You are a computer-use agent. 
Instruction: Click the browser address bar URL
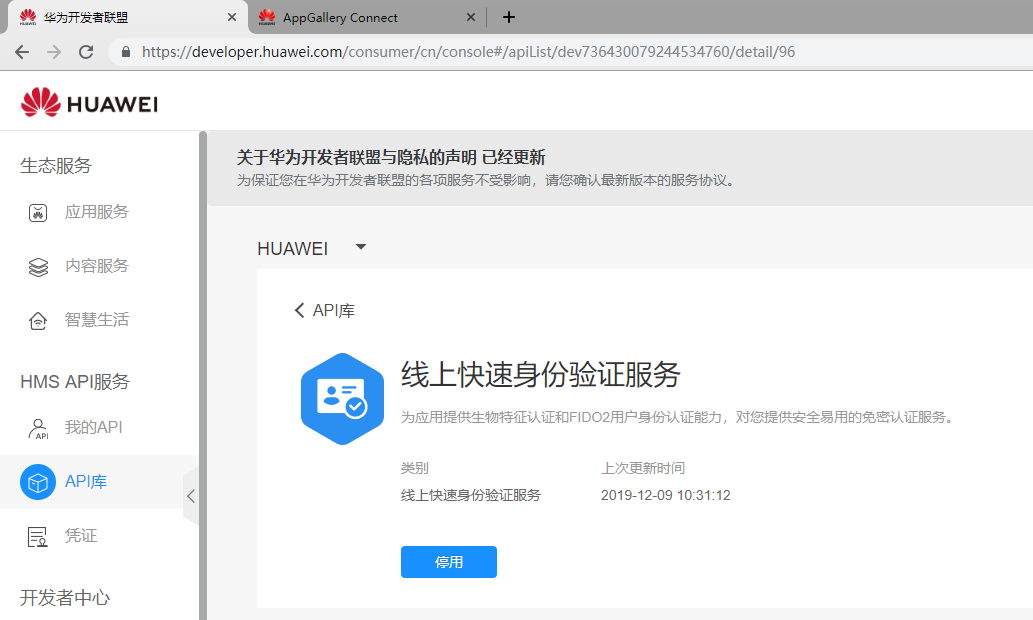(468, 52)
